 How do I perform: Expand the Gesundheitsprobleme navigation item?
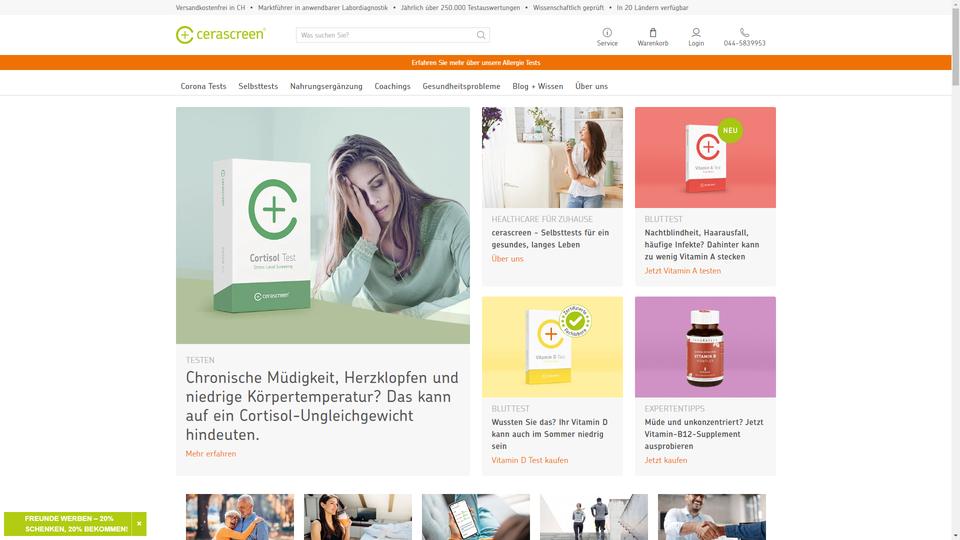pyautogui.click(x=461, y=86)
